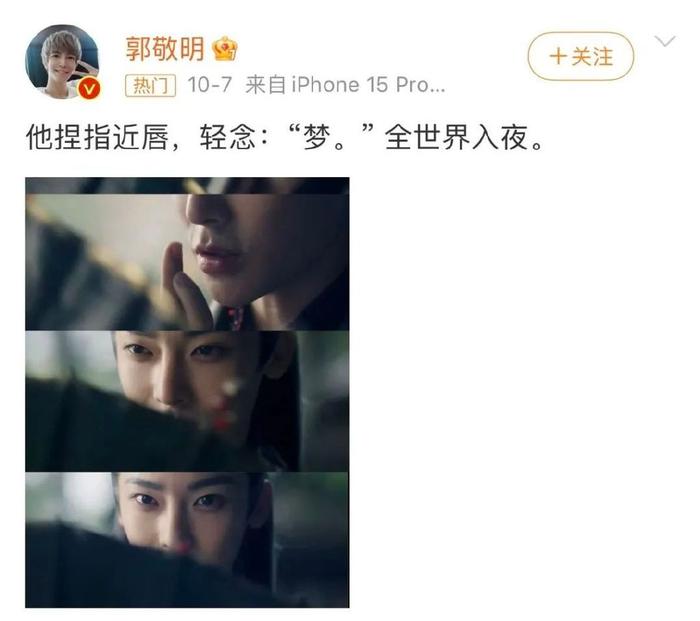Open the poster's round profile avatar

click(62, 62)
